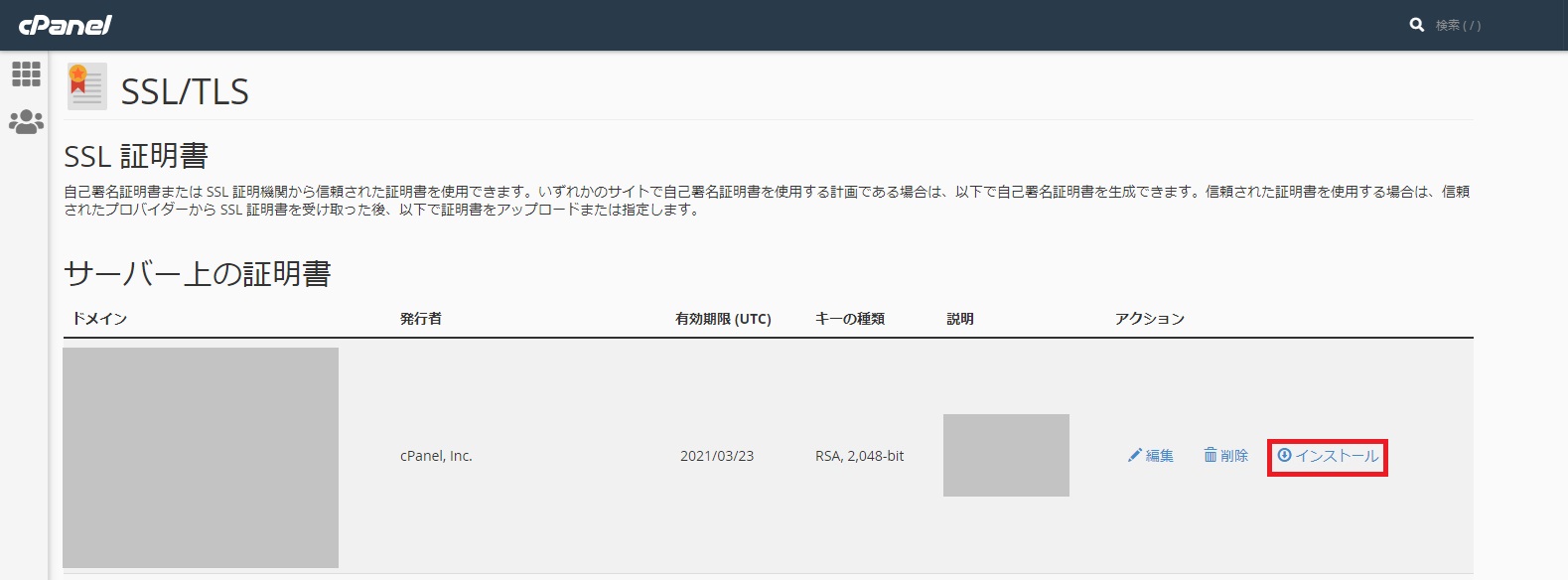Click the サーバー上の証明書 heading
1568x580 pixels.
click(x=198, y=273)
